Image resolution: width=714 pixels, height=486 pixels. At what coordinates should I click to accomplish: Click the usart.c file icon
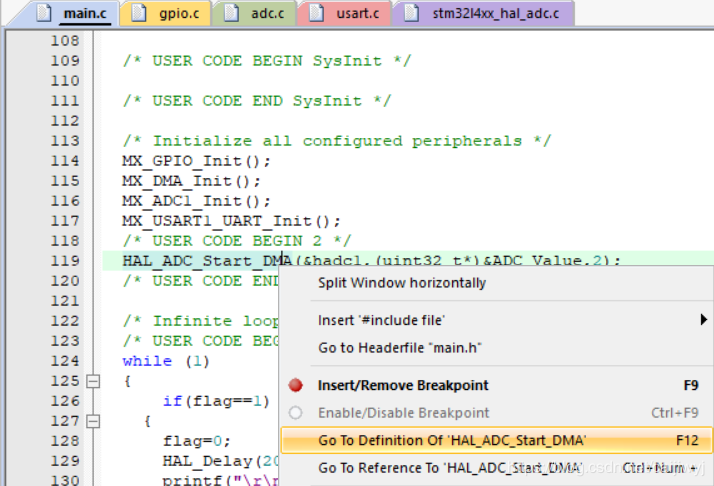[x=316, y=14]
